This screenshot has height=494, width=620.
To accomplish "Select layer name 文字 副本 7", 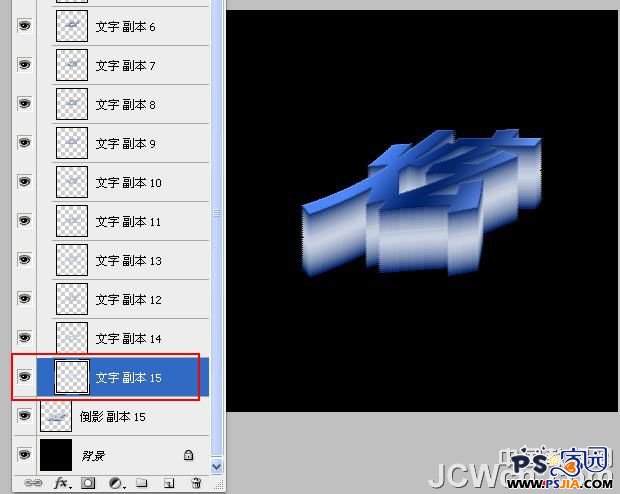I will pos(125,65).
